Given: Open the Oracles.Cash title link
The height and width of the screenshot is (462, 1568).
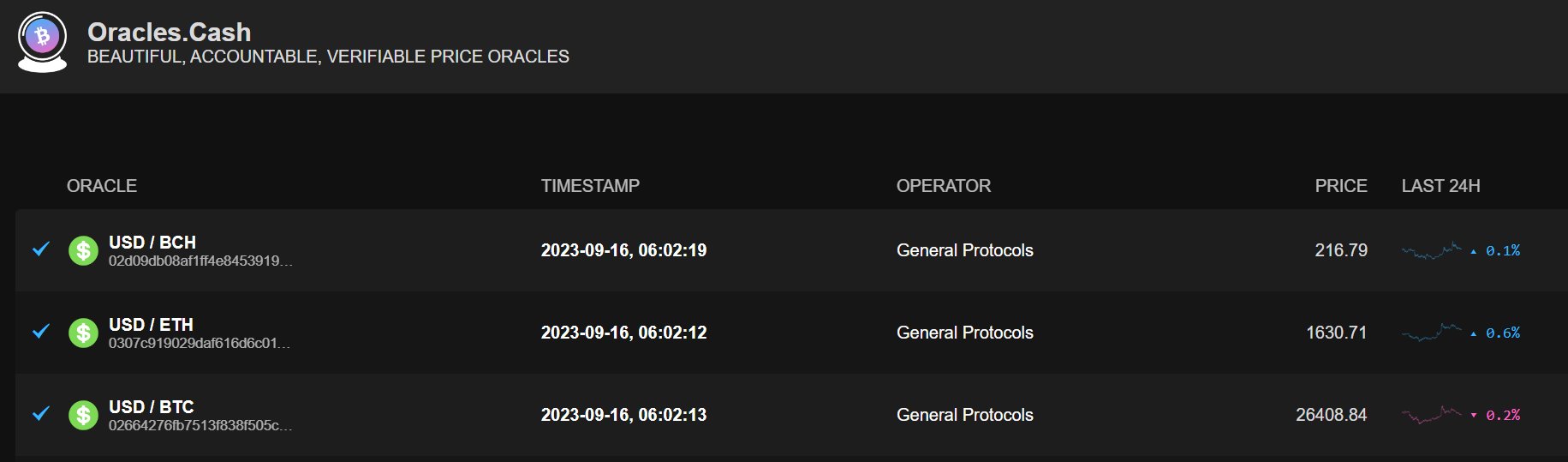Looking at the screenshot, I should click(x=170, y=32).
